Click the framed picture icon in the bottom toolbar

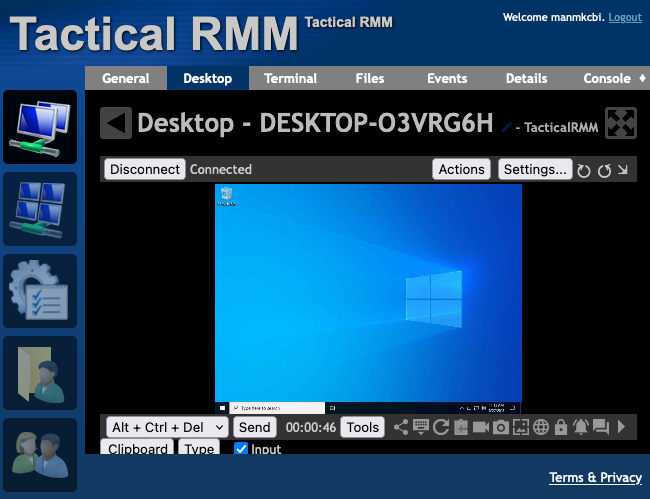[x=521, y=427]
